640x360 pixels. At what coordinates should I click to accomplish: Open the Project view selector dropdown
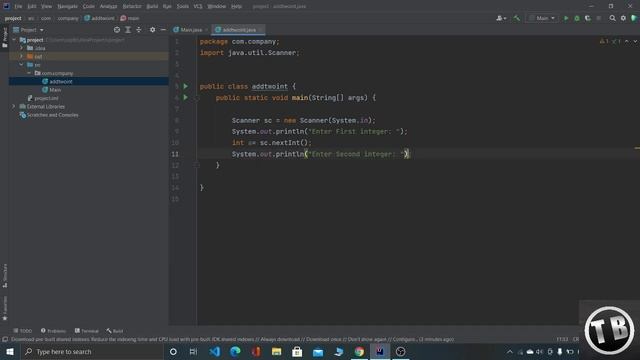coord(29,30)
